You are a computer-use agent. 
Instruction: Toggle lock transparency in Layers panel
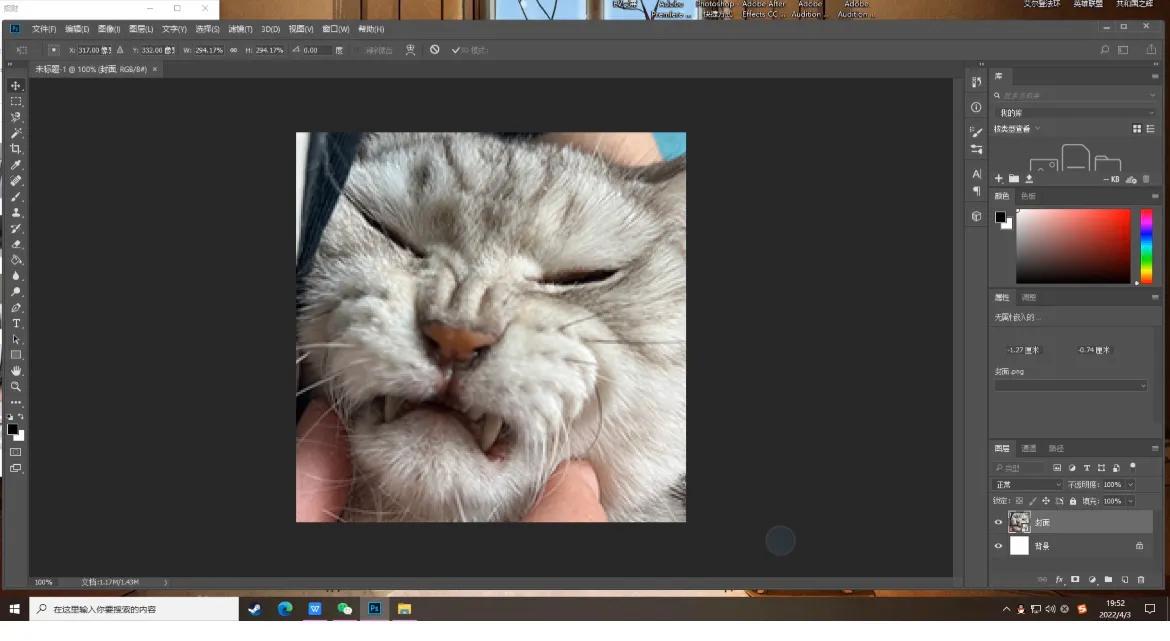pos(1017,500)
